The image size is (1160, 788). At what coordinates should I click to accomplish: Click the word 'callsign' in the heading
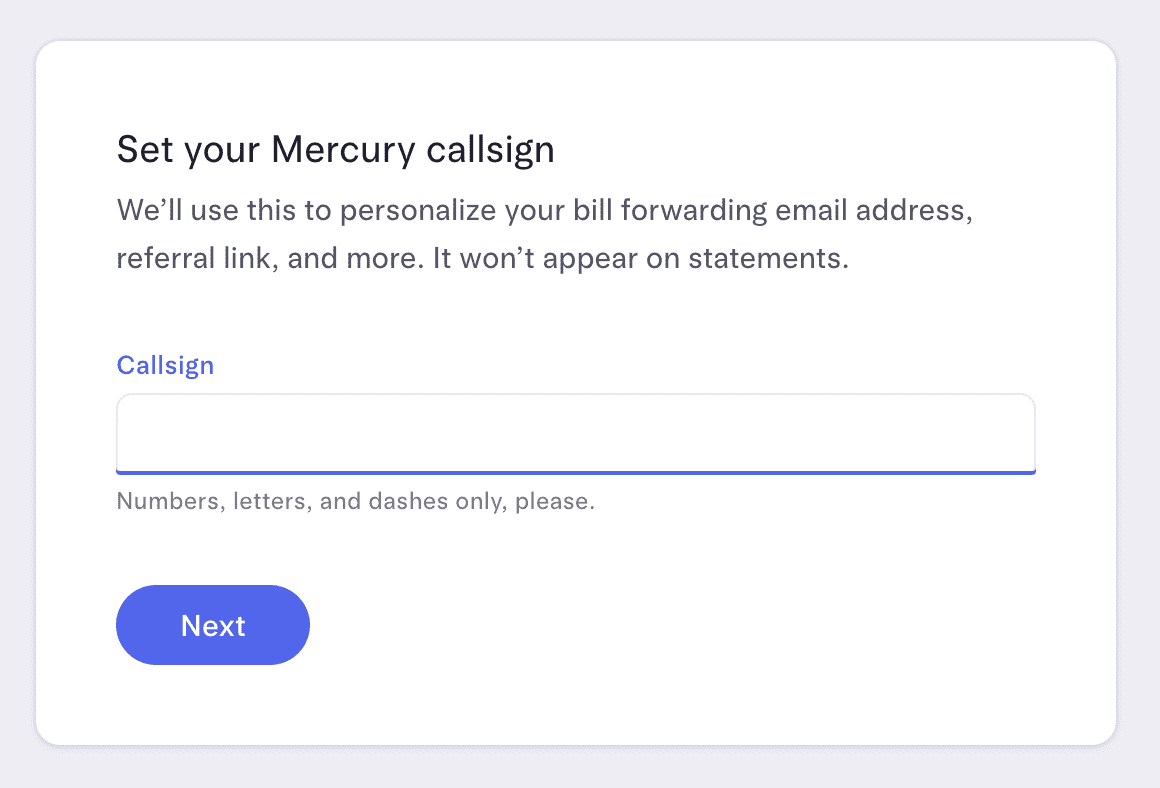[490, 150]
